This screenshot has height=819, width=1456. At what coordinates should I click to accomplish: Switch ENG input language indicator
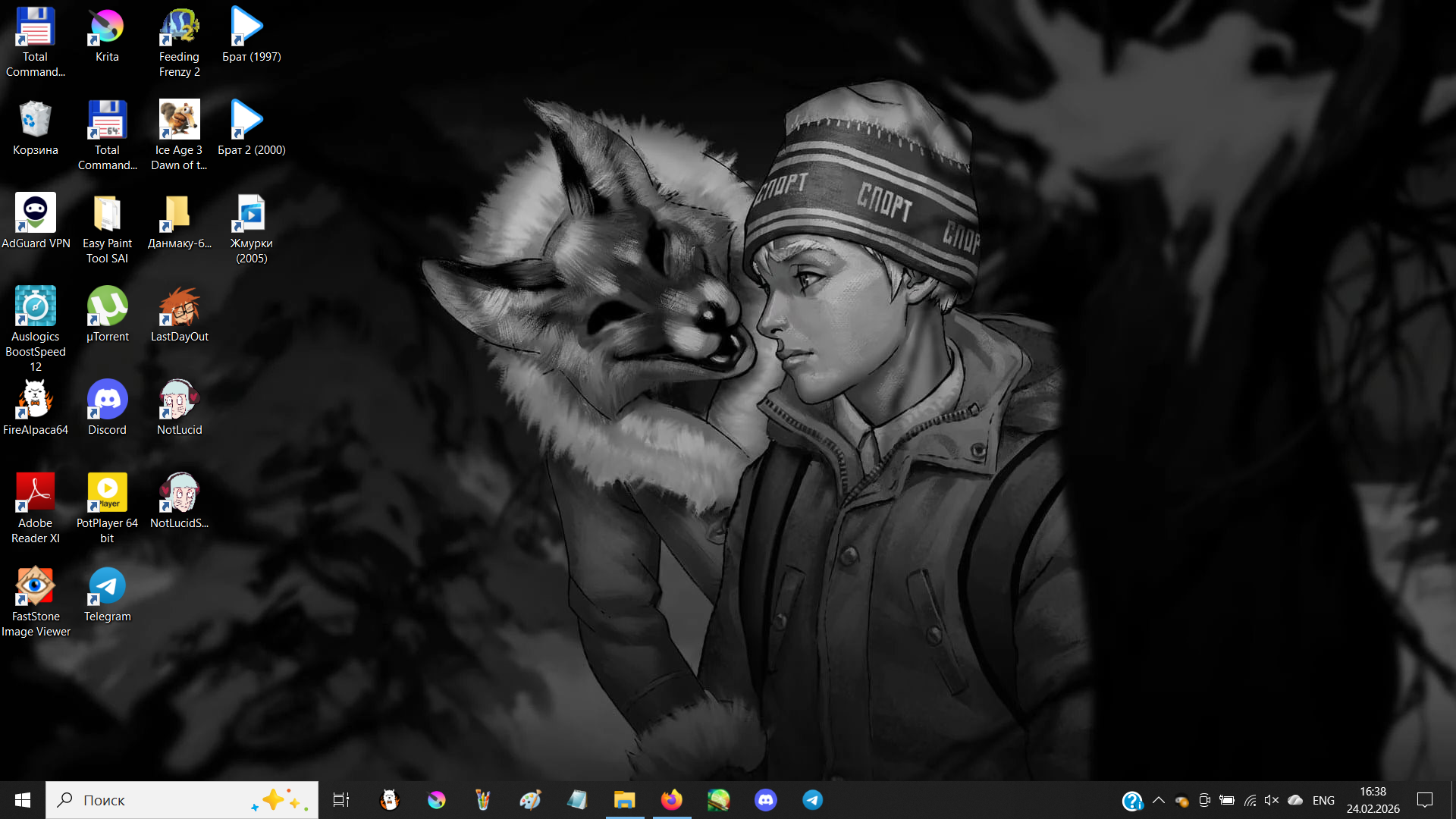(x=1323, y=801)
